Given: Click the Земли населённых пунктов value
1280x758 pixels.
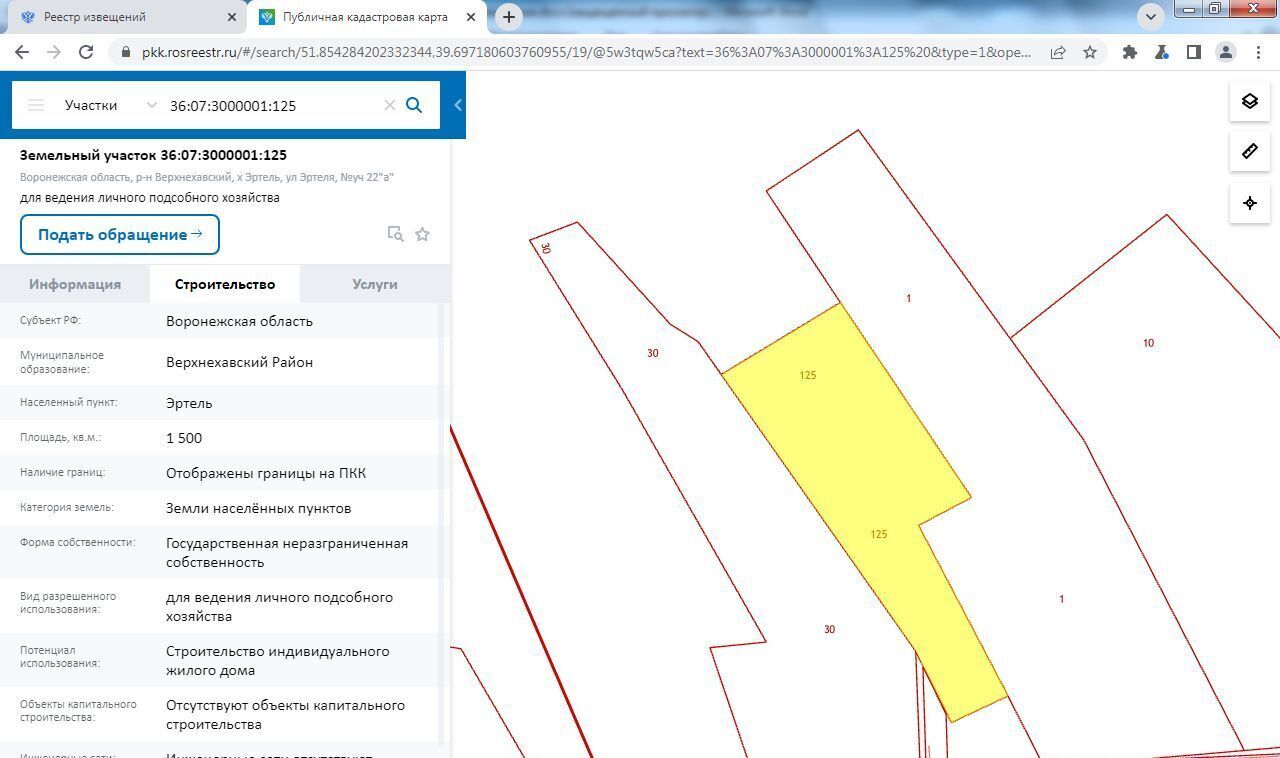Looking at the screenshot, I should [258, 508].
